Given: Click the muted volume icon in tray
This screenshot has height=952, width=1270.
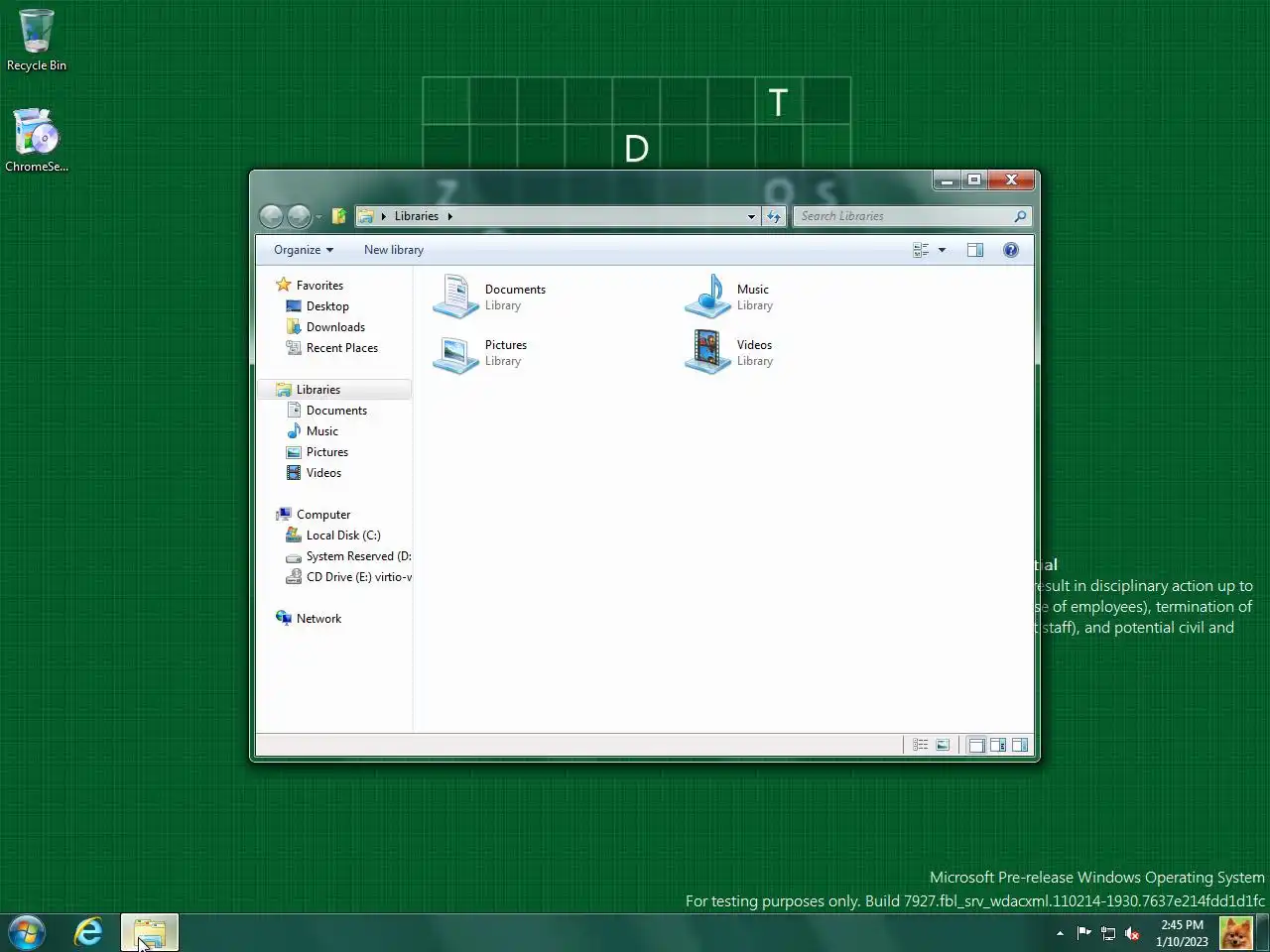Looking at the screenshot, I should tap(1132, 932).
